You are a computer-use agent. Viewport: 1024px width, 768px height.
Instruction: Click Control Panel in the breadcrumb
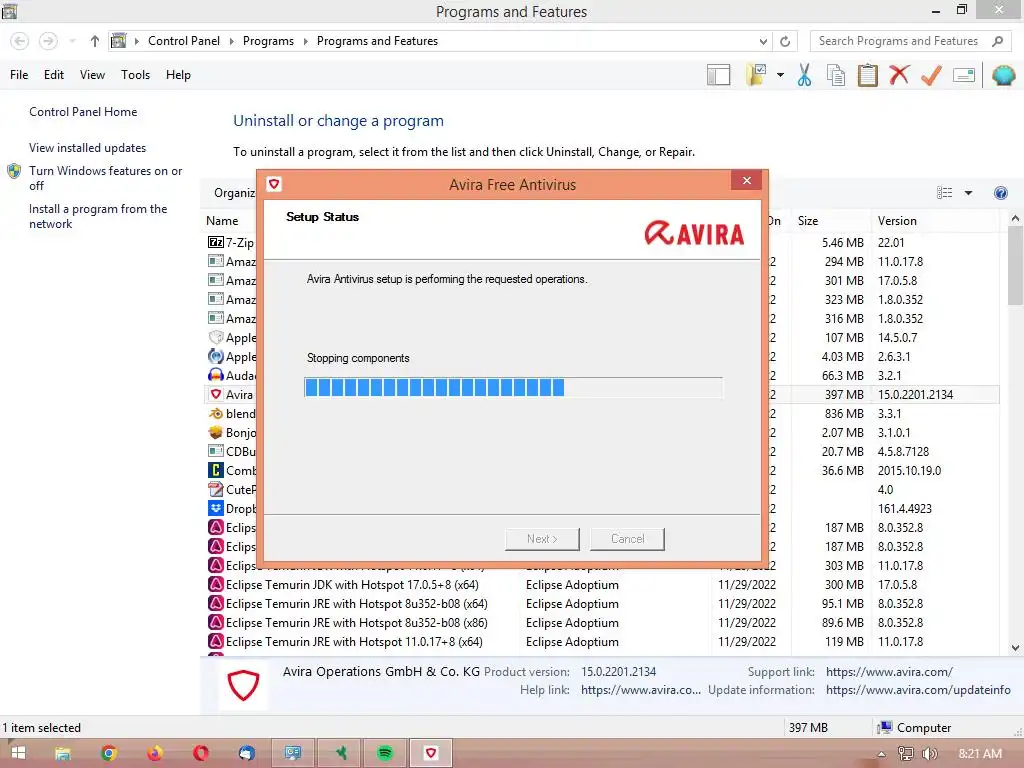coord(184,41)
